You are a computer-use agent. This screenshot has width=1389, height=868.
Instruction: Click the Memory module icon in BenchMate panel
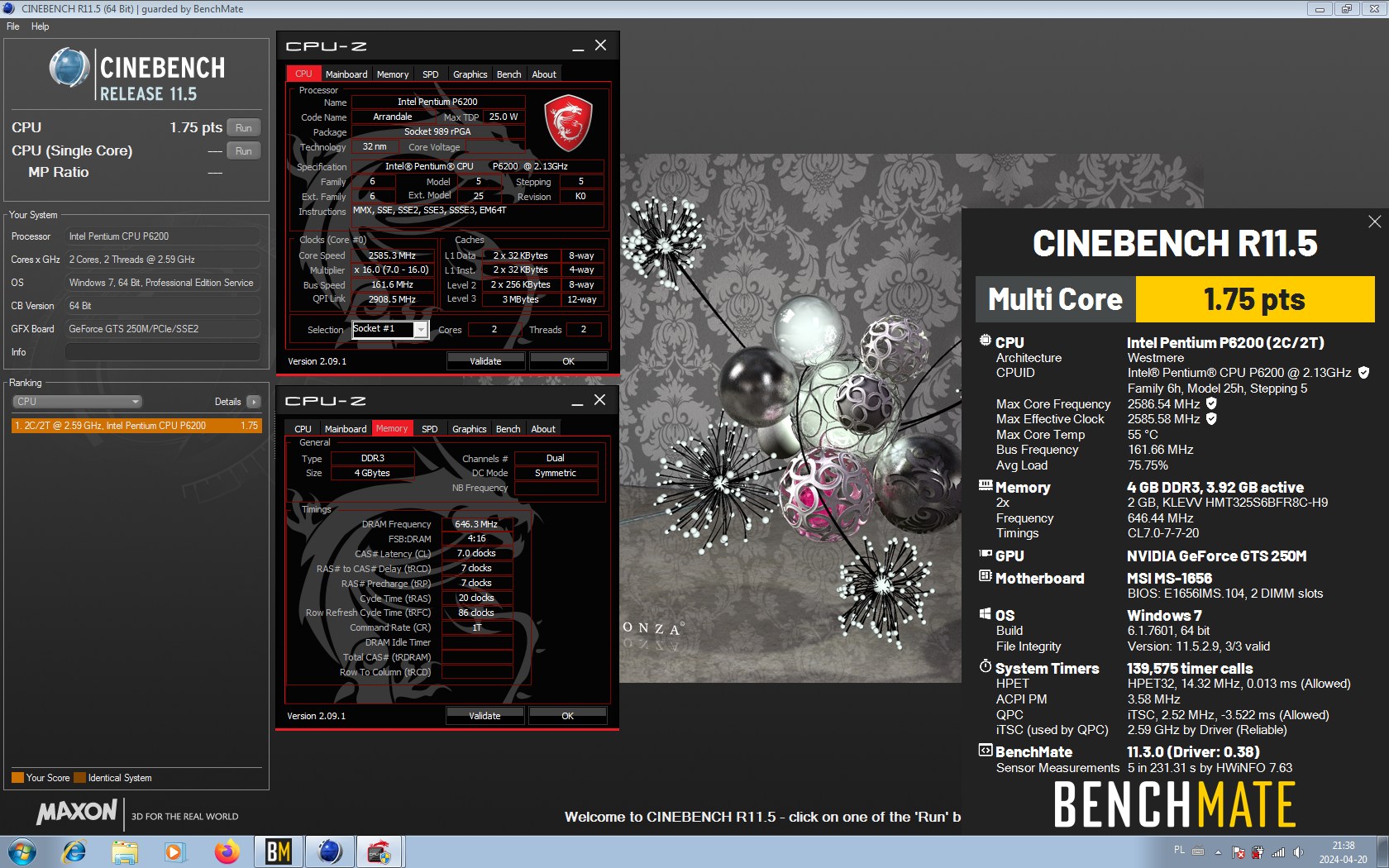tap(986, 485)
